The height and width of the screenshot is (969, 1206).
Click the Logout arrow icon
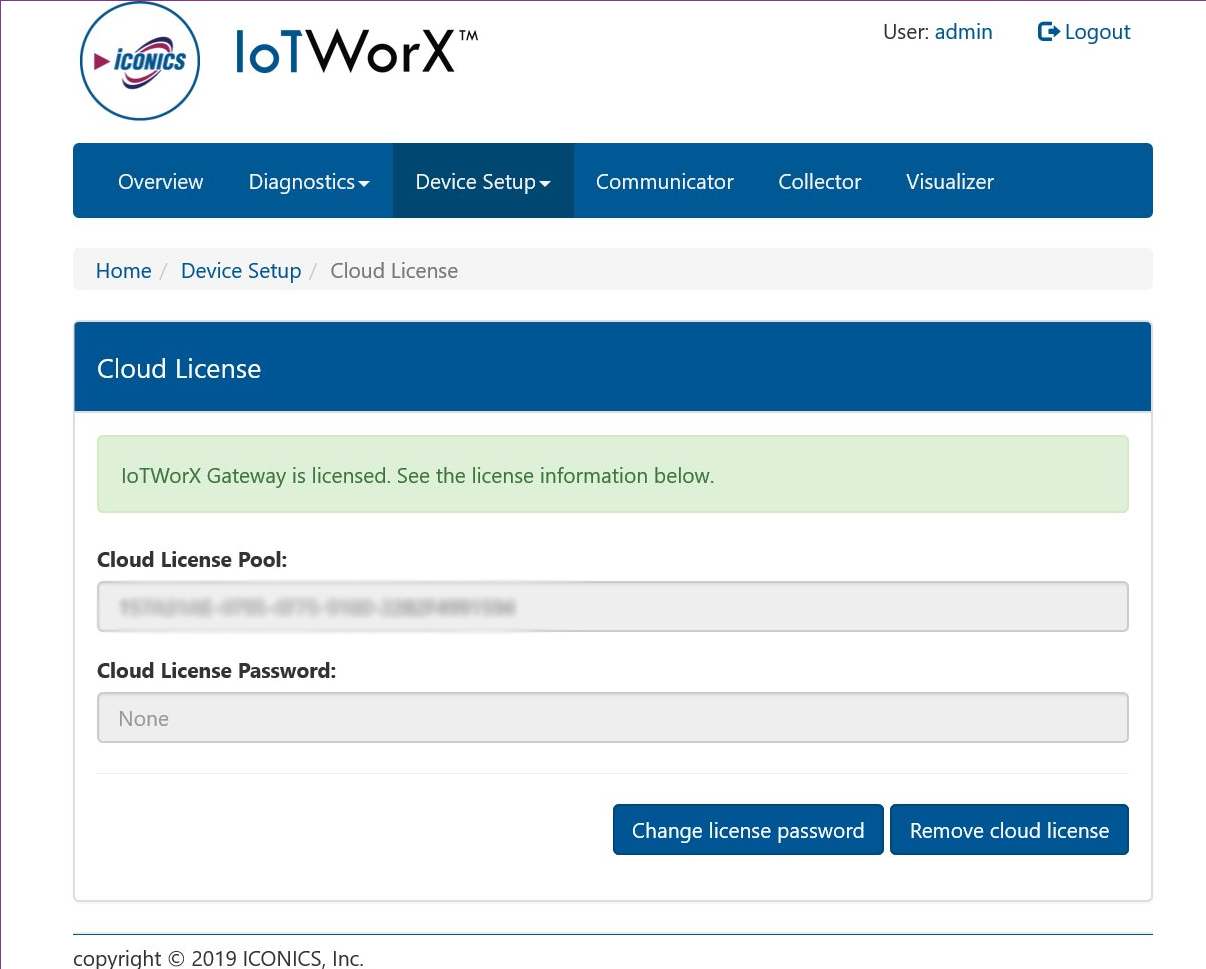point(1048,32)
